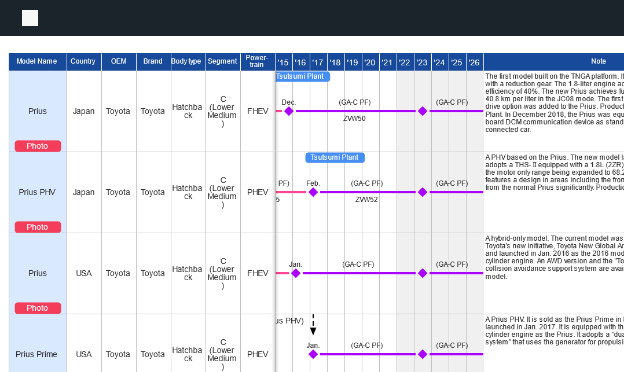Viewport: 624px width, 372px height.
Task: Select '23 diamond marker on Prius PHV timeline
Action: 423,192
